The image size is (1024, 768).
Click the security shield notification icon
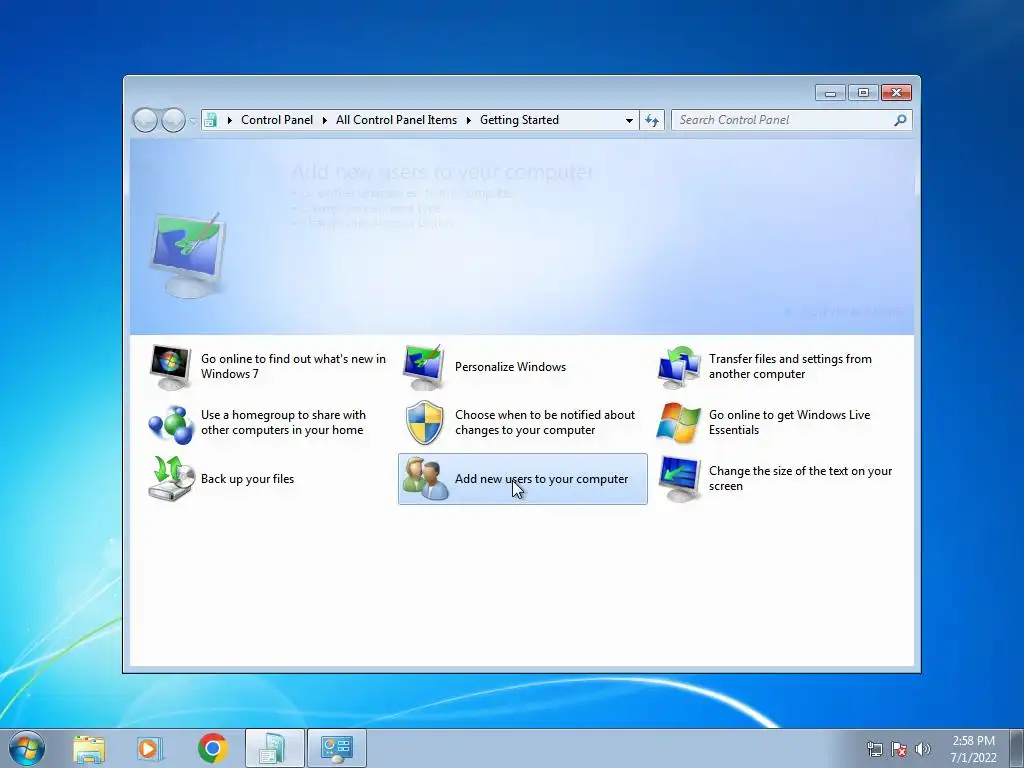pyautogui.click(x=424, y=423)
